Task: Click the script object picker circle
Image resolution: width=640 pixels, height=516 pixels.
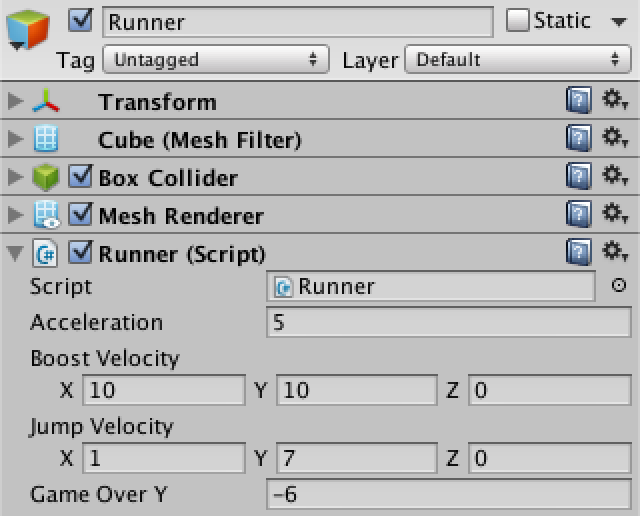Action: [619, 285]
